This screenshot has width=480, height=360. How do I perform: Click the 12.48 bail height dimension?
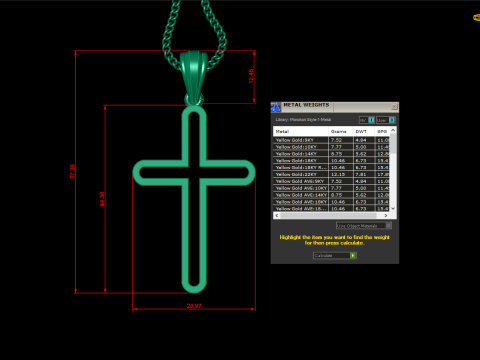click(251, 76)
